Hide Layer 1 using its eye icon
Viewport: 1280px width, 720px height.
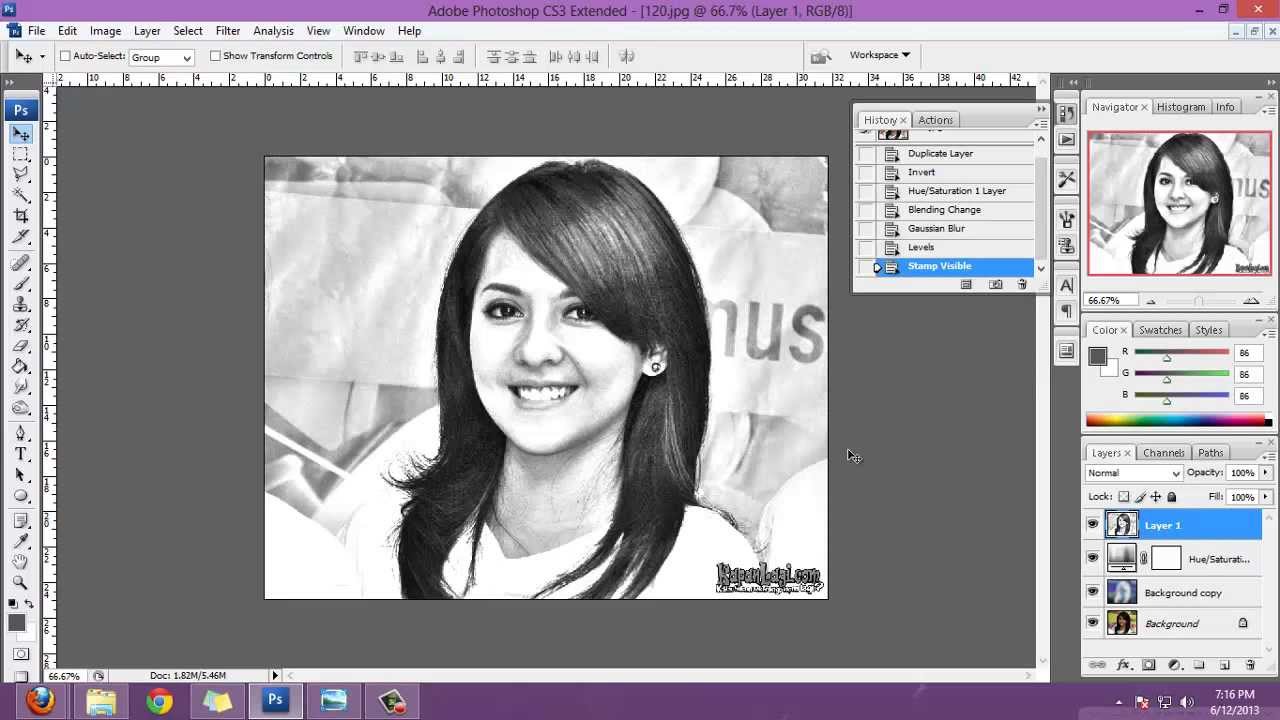(1092, 525)
